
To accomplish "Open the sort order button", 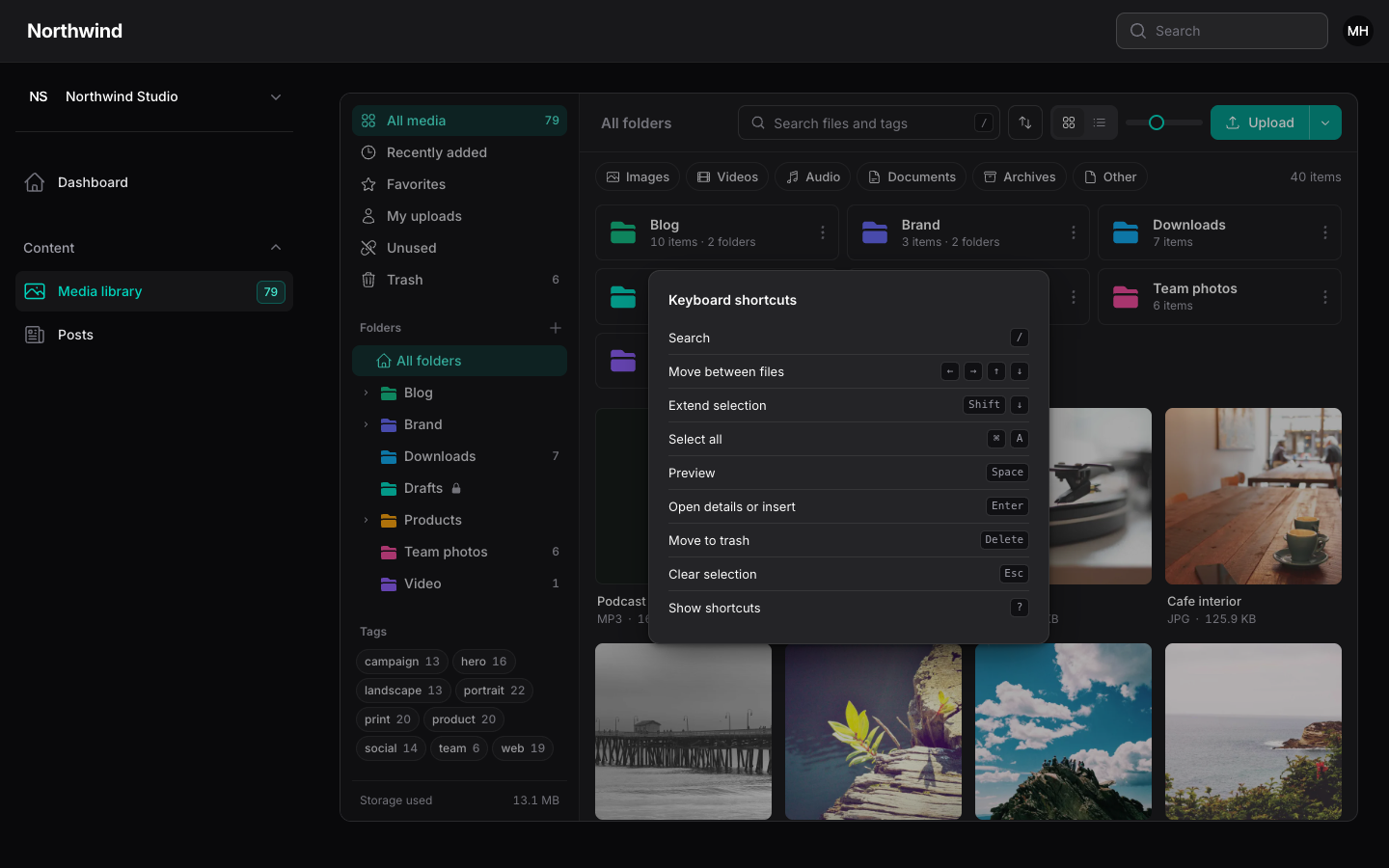I will 1025,122.
